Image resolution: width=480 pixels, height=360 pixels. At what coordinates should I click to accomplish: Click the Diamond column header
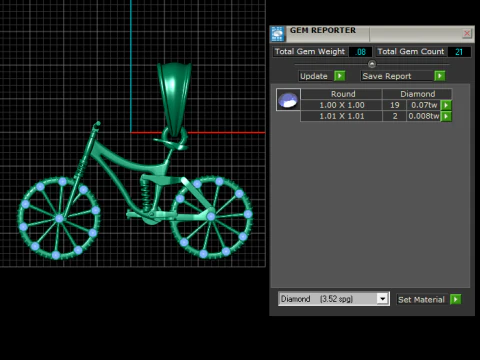tap(417, 94)
